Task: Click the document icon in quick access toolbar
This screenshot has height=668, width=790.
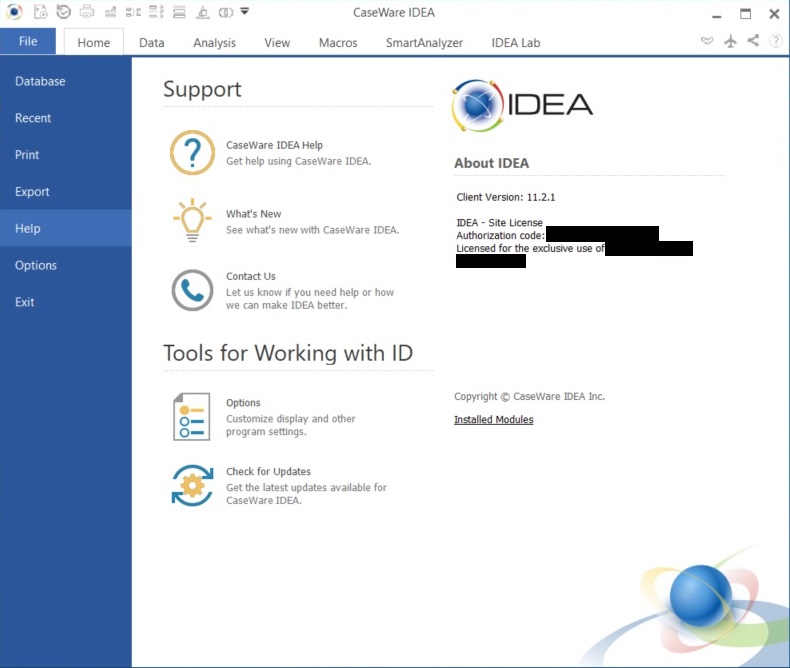Action: [x=40, y=12]
